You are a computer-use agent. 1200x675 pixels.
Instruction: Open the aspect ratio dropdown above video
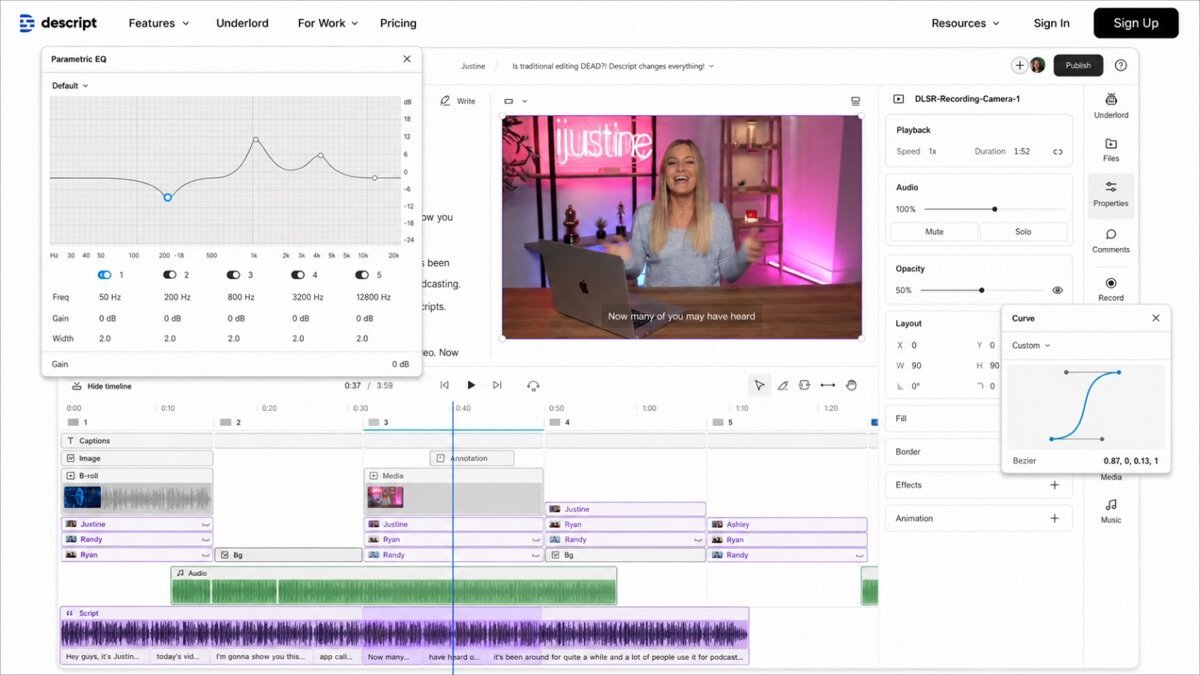click(x=516, y=101)
